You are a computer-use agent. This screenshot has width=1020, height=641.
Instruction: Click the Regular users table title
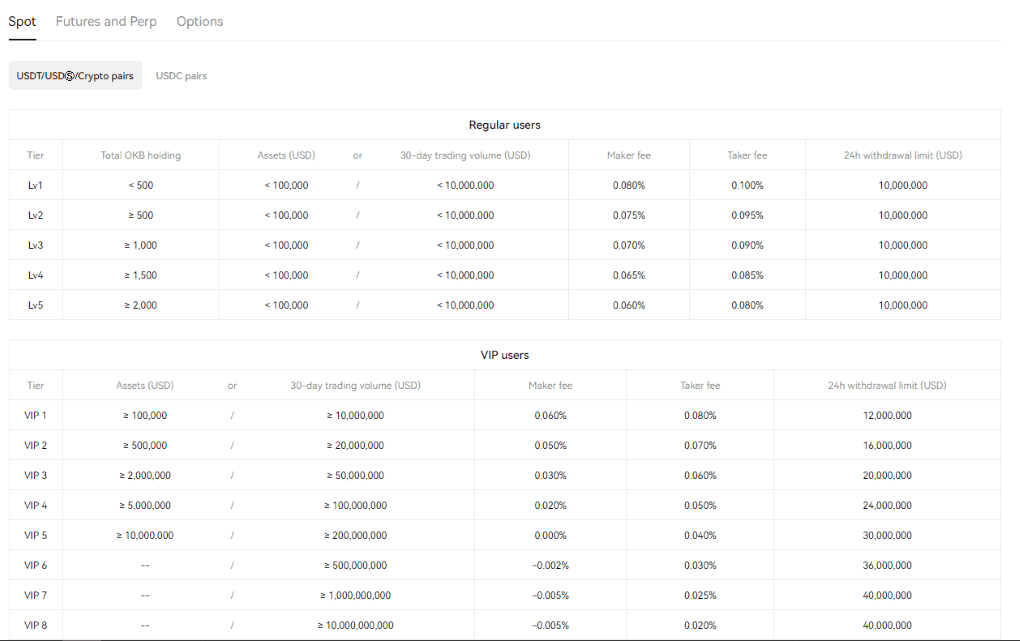click(504, 125)
